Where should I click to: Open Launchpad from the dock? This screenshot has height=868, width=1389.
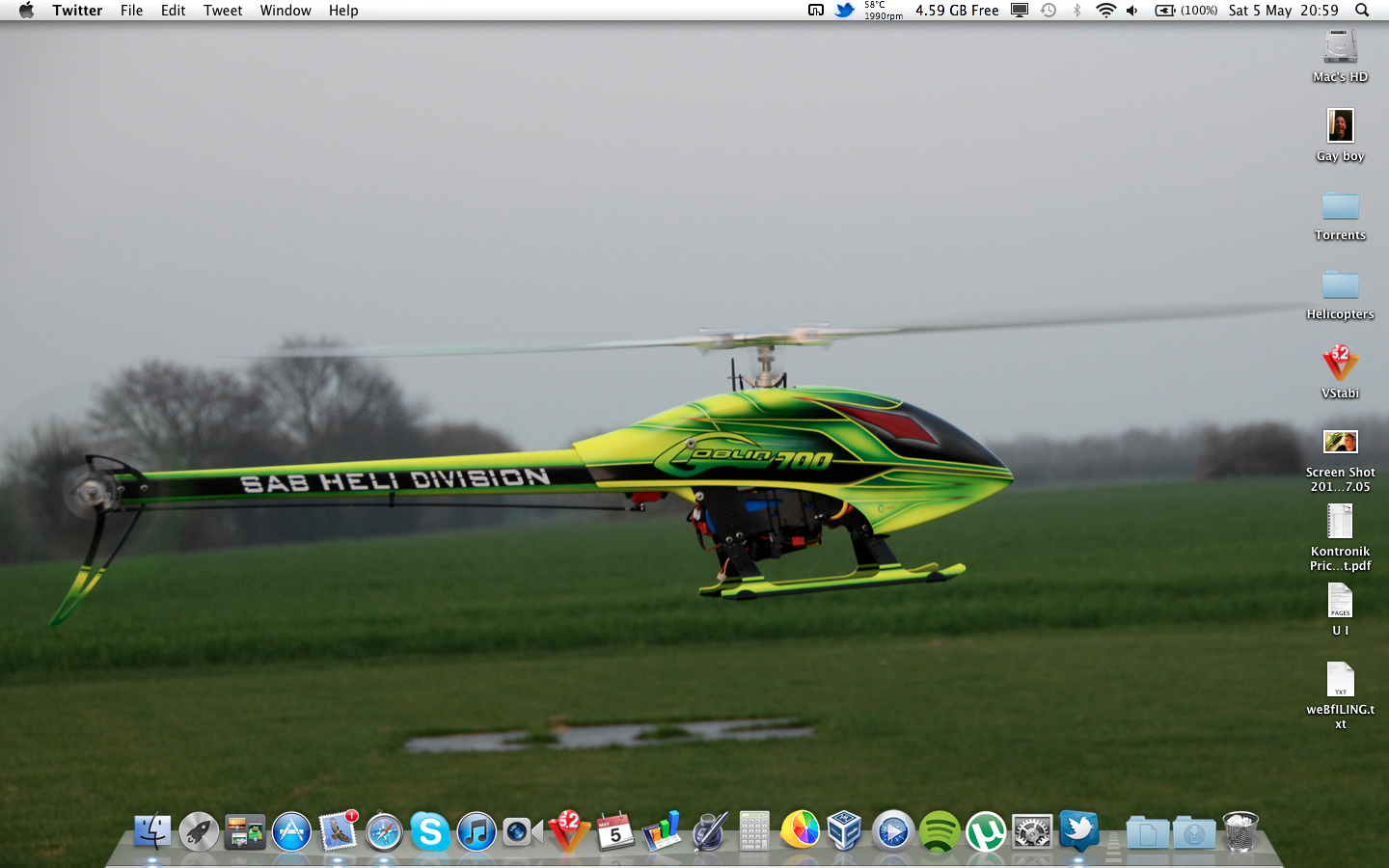199,831
